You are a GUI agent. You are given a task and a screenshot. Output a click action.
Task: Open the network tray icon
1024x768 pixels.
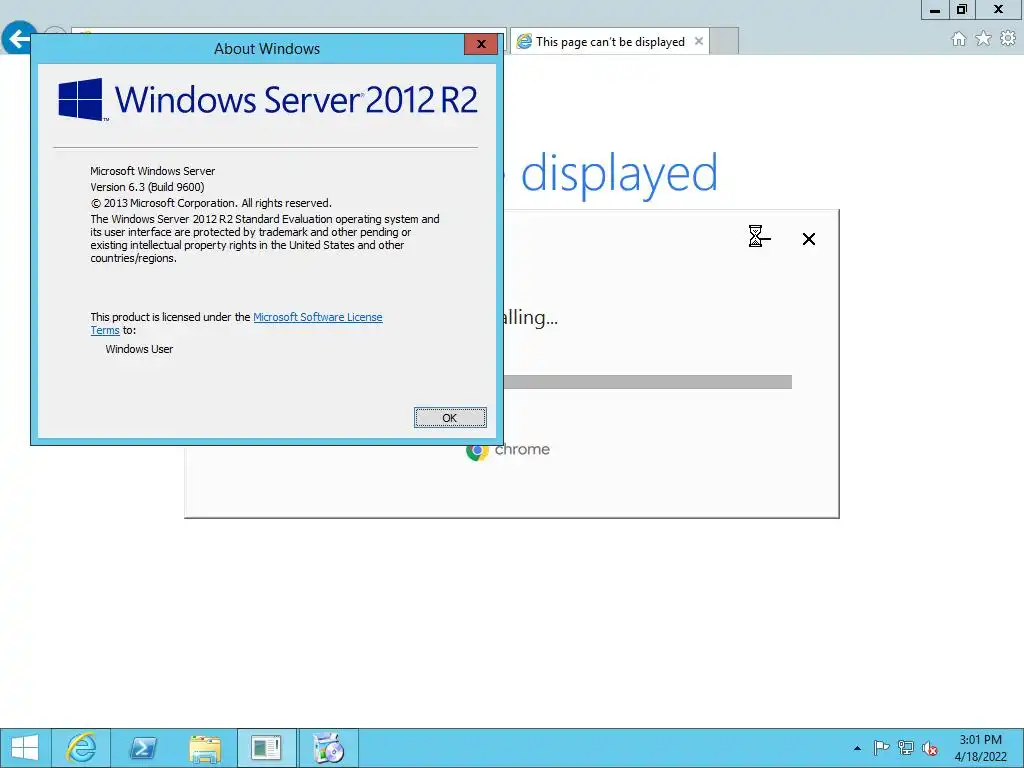tap(906, 748)
